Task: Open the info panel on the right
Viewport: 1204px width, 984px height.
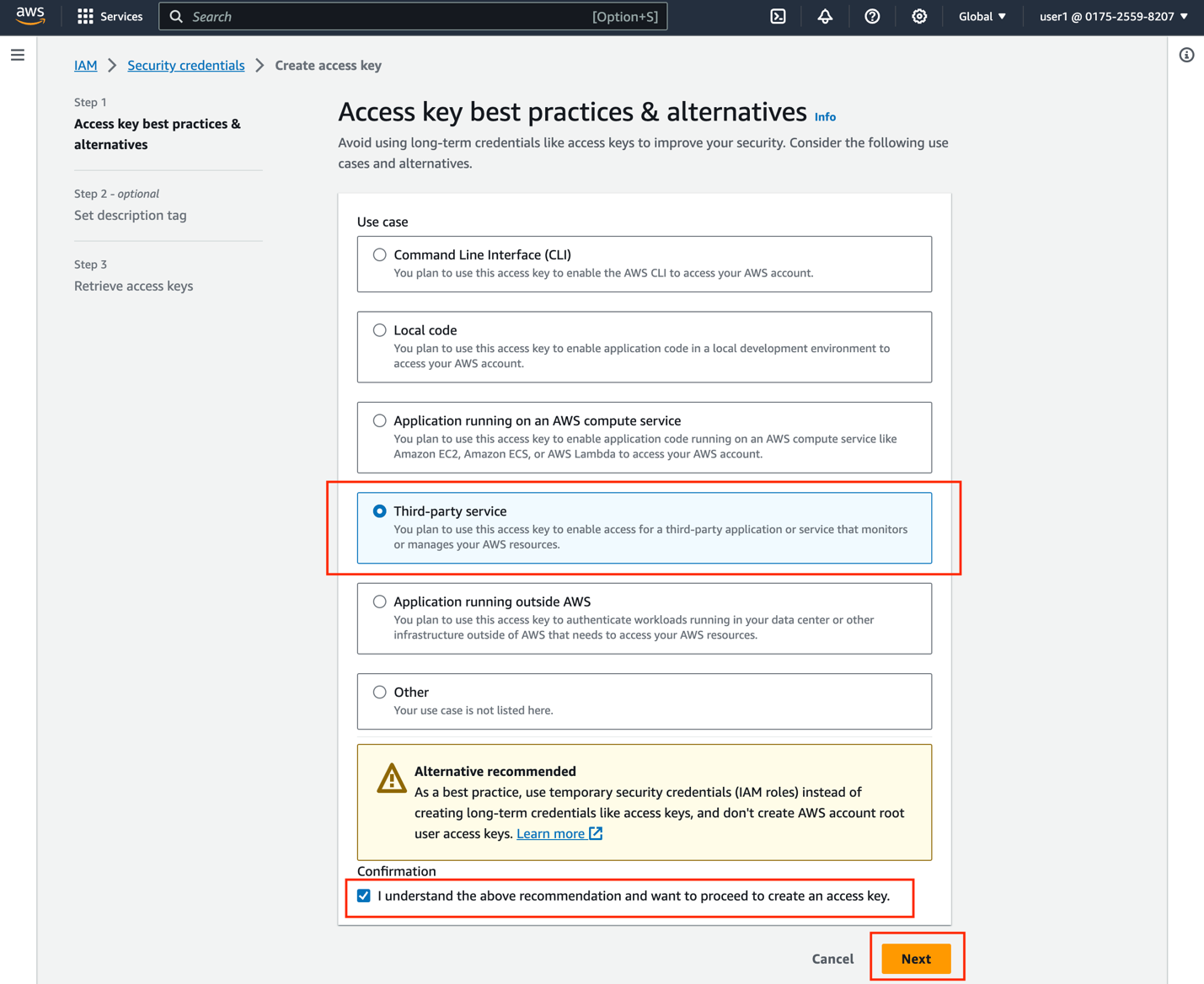Action: (x=1186, y=54)
